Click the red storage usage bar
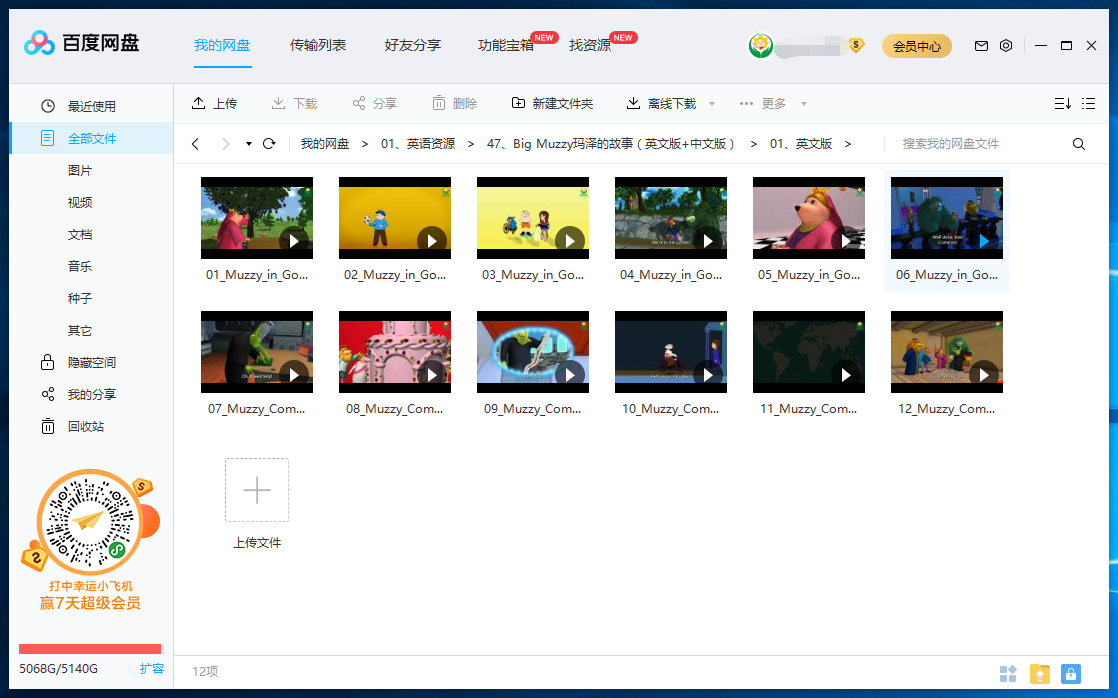1118x698 pixels. point(91,649)
